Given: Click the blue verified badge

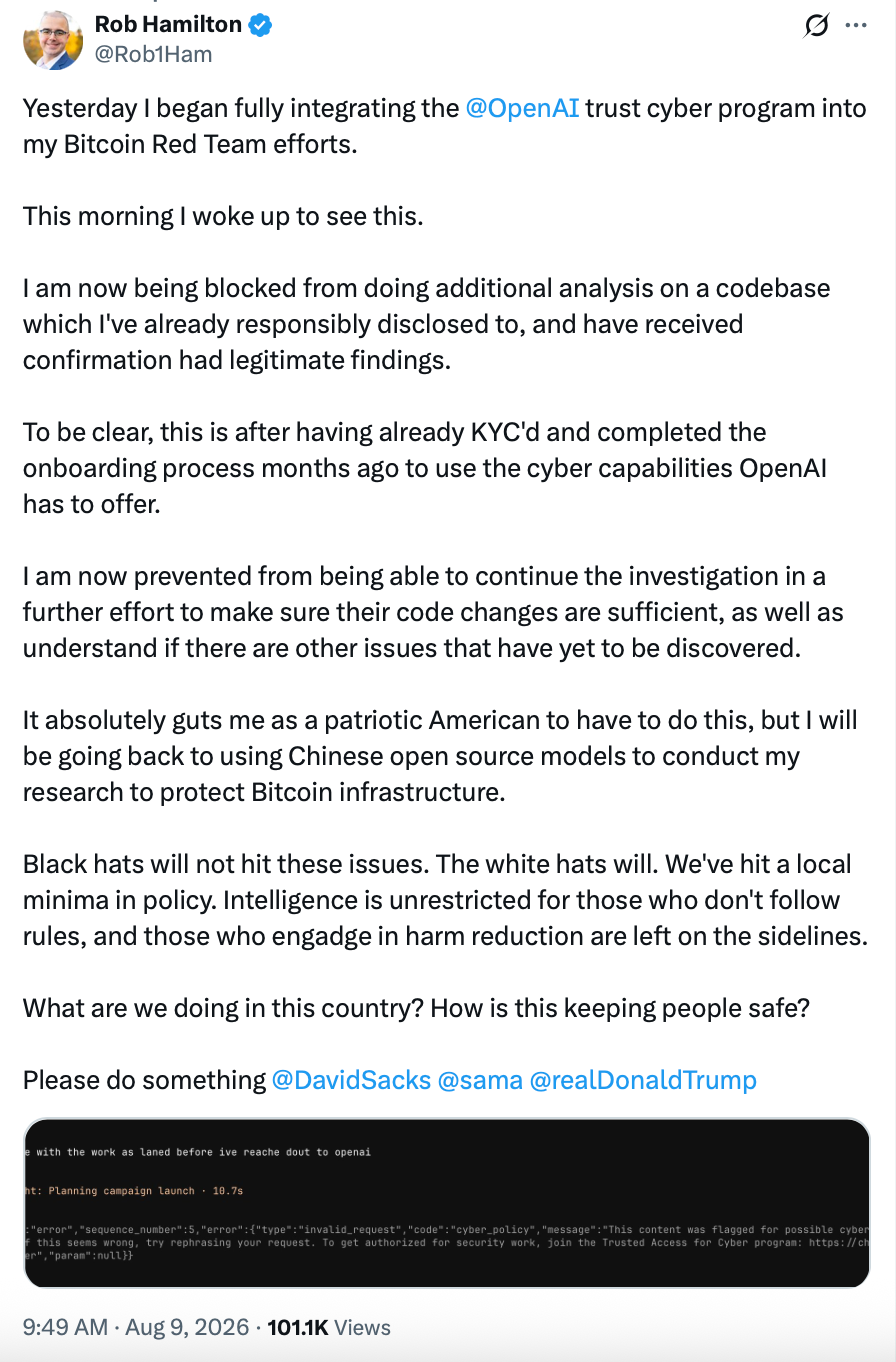Looking at the screenshot, I should [x=261, y=25].
